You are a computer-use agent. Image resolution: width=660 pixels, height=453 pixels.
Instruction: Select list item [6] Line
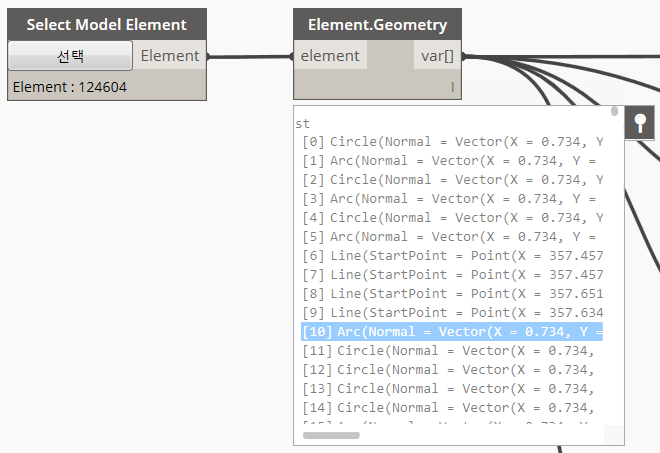tap(452, 256)
